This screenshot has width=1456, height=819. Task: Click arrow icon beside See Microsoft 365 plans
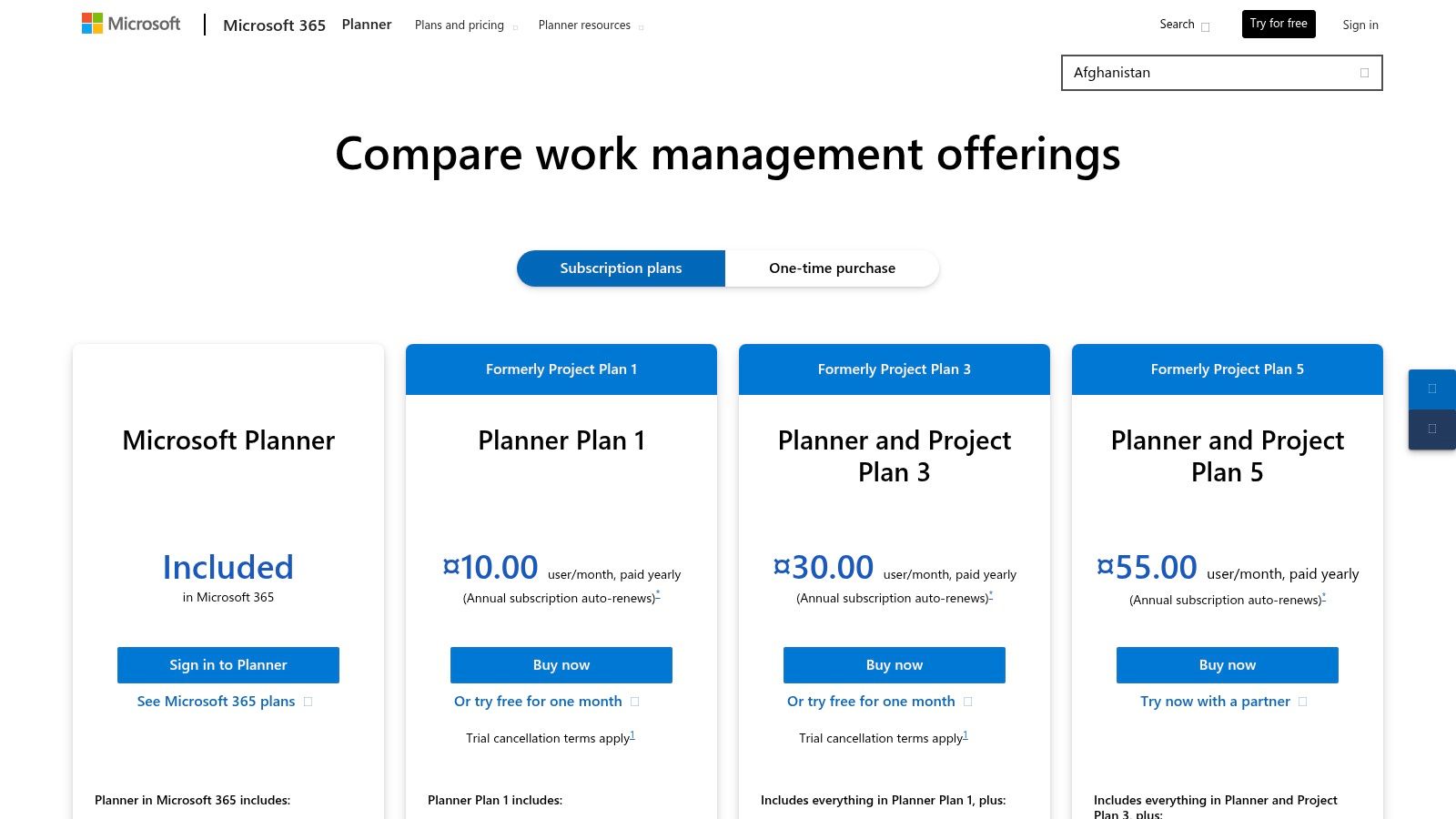click(308, 702)
